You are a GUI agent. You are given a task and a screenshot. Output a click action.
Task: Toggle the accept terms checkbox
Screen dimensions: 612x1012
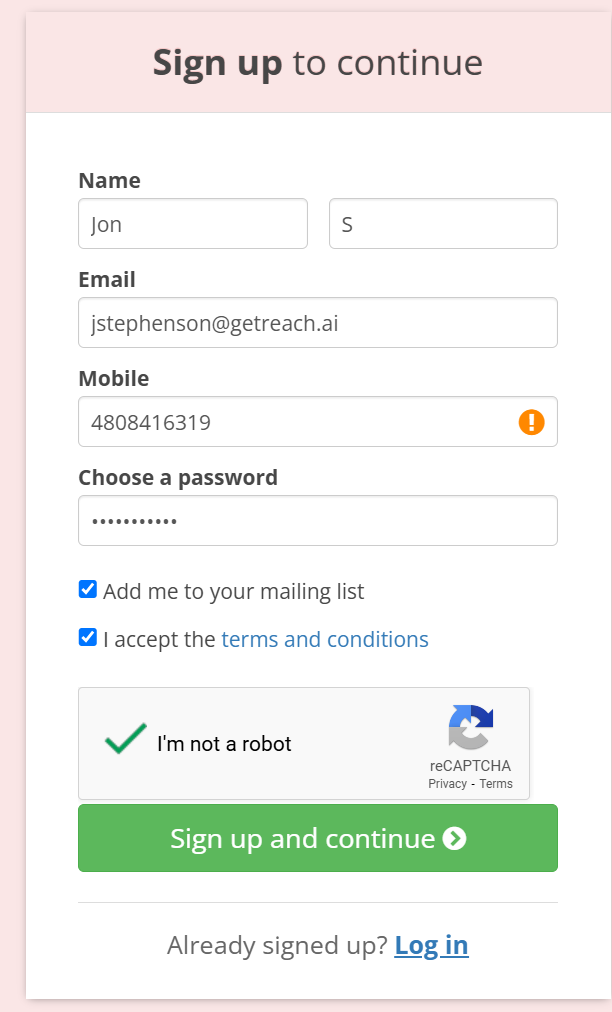click(88, 638)
